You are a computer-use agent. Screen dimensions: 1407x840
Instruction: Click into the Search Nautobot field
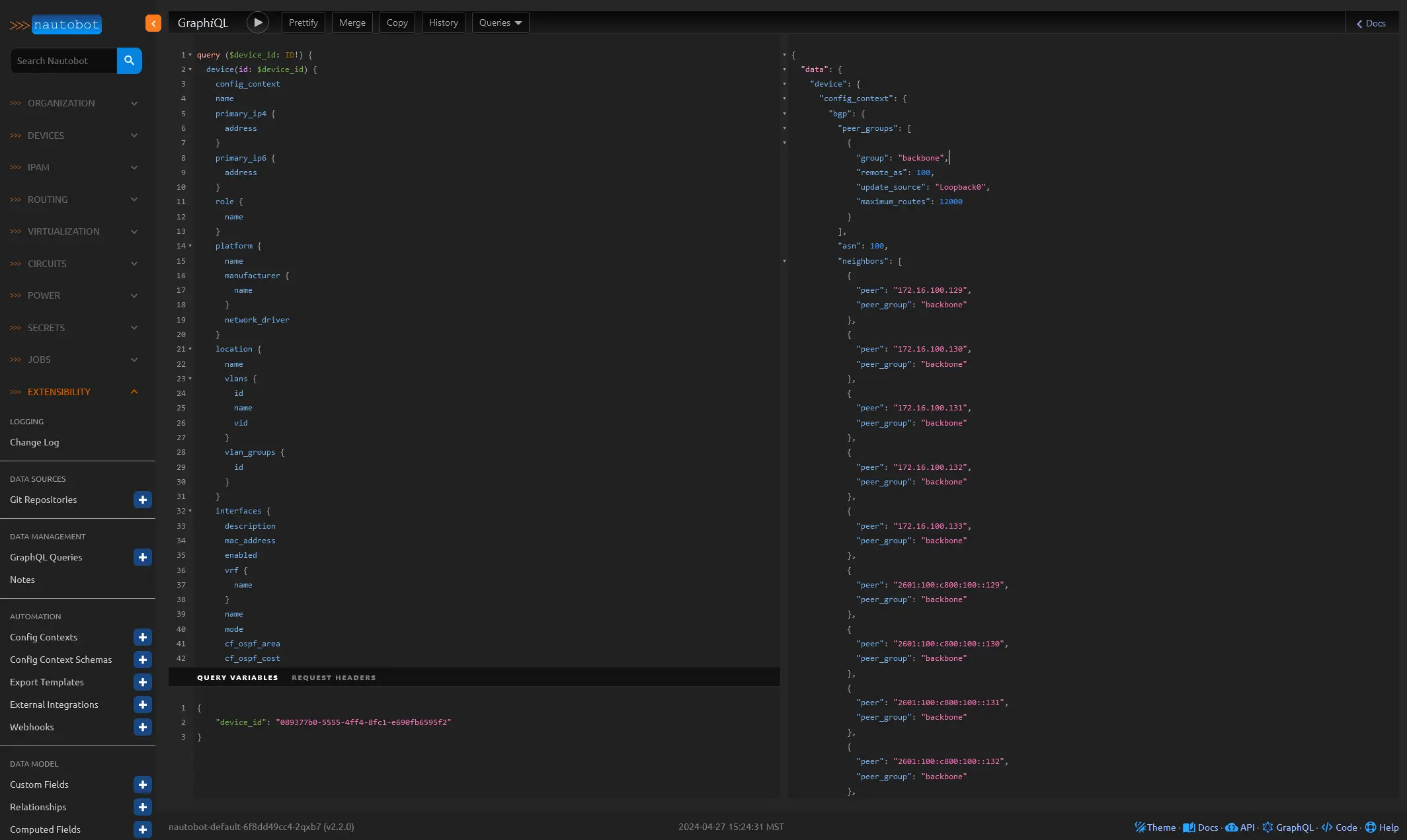point(64,61)
